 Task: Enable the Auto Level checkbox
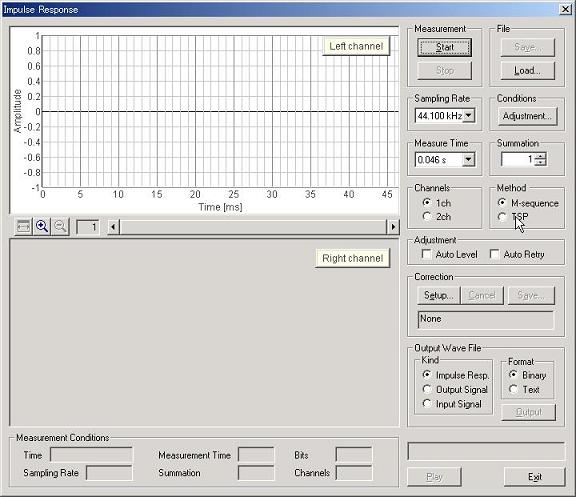[426, 254]
